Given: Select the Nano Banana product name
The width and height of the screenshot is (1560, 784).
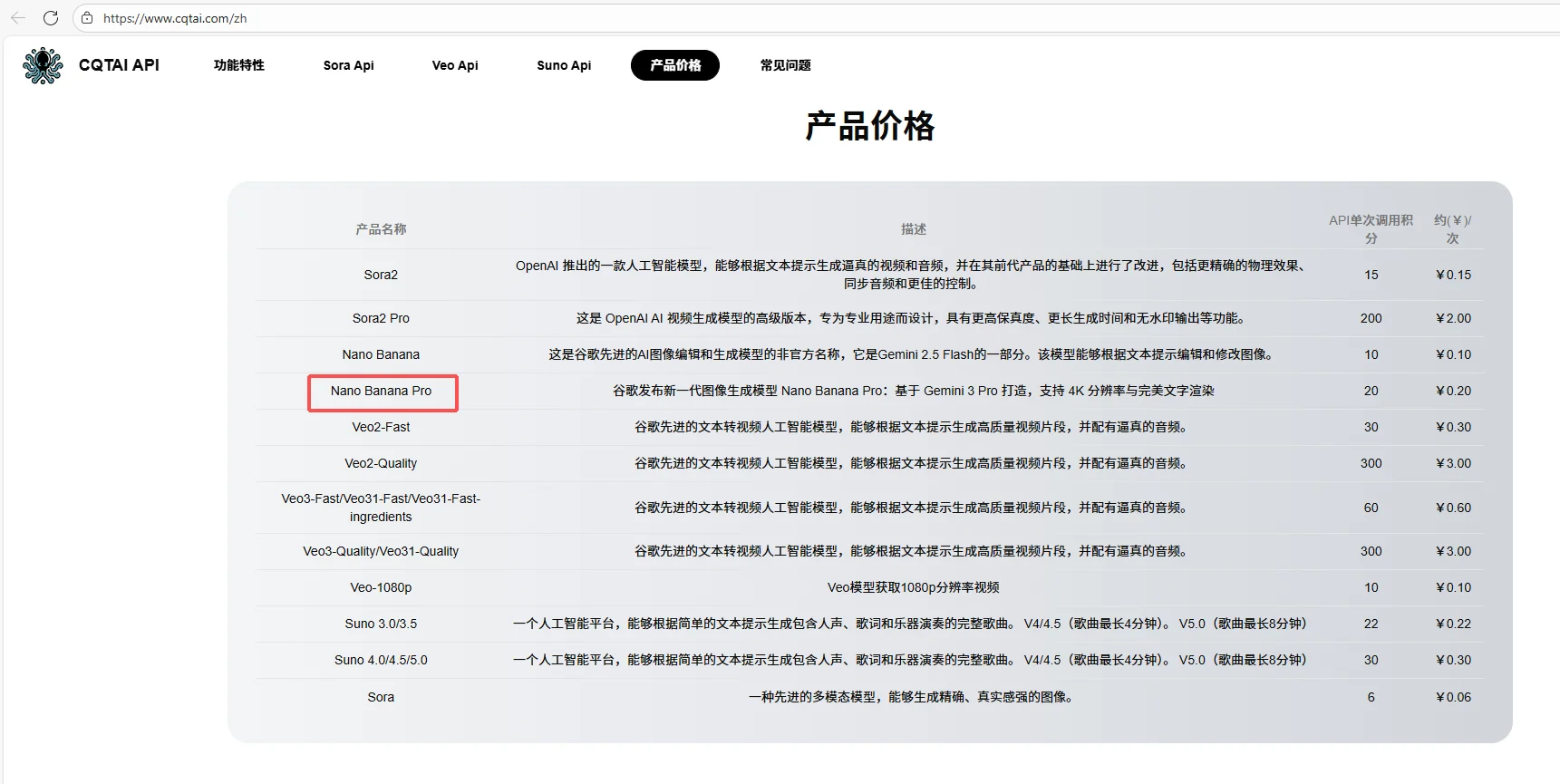Looking at the screenshot, I should pos(381,354).
